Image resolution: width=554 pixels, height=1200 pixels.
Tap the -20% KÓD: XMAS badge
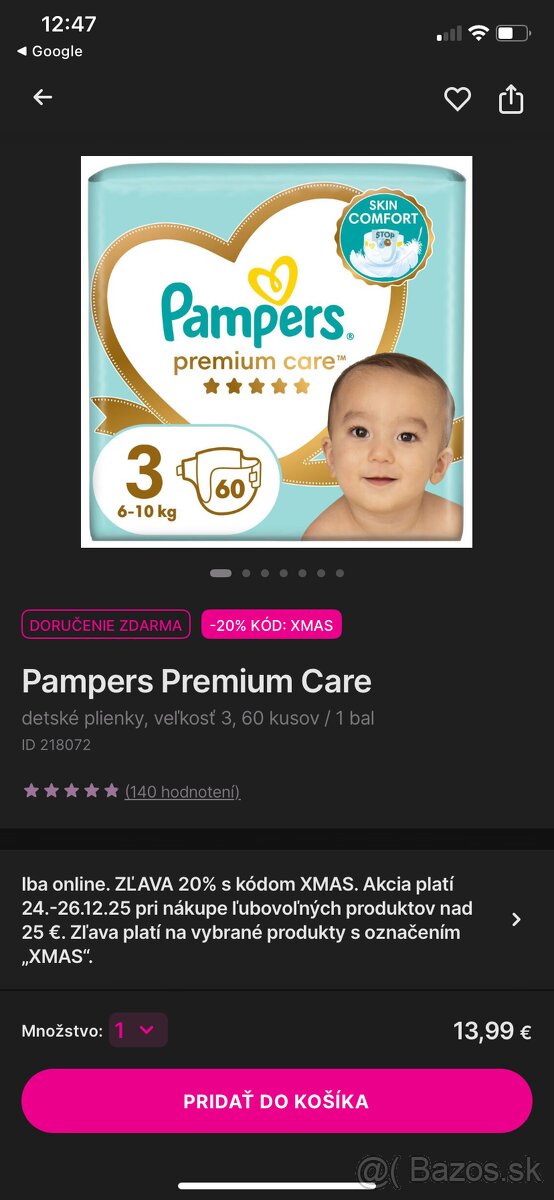[x=272, y=625]
